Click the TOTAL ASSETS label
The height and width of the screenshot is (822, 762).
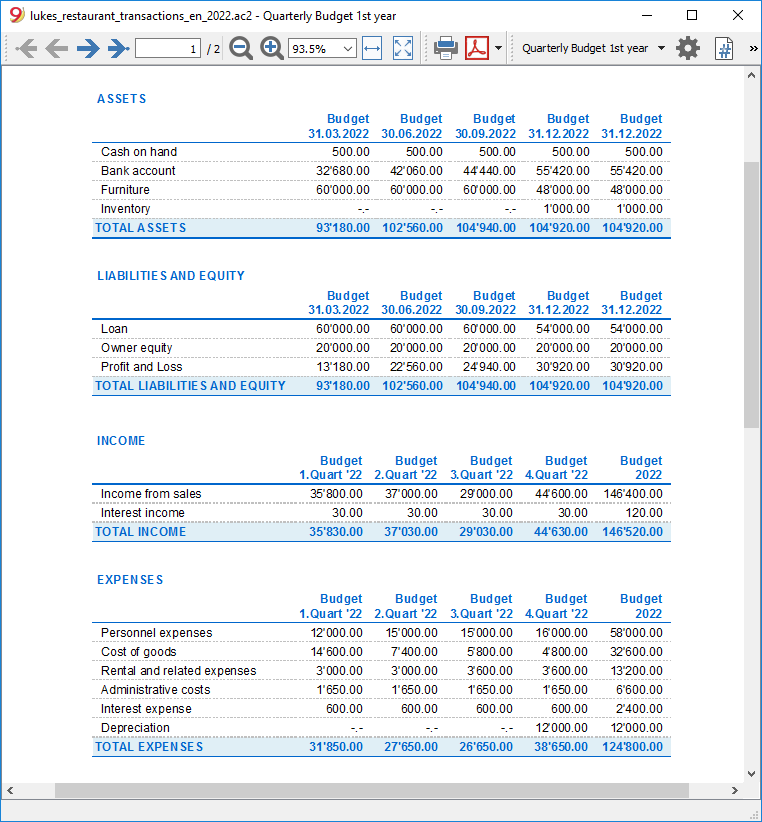click(140, 228)
